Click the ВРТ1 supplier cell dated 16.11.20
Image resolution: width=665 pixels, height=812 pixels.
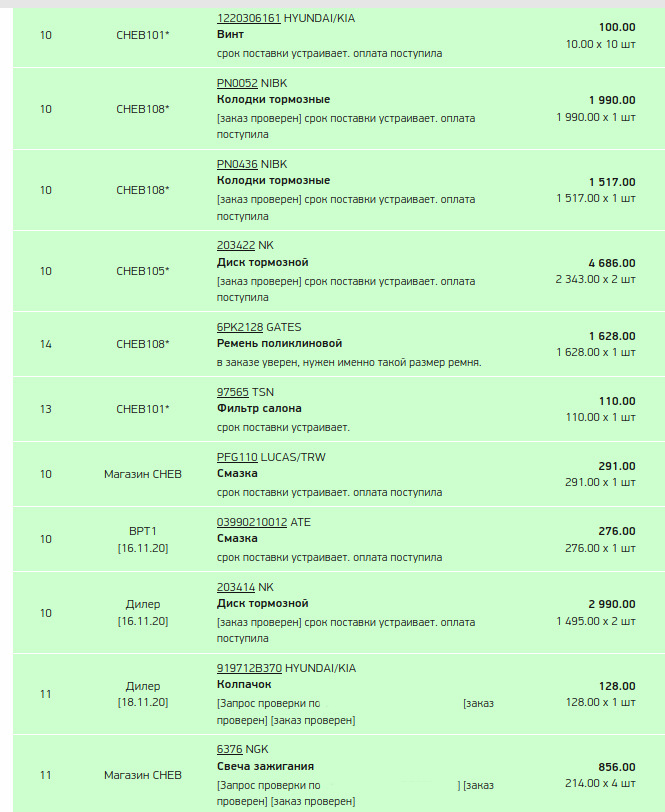pyautogui.click(x=143, y=539)
